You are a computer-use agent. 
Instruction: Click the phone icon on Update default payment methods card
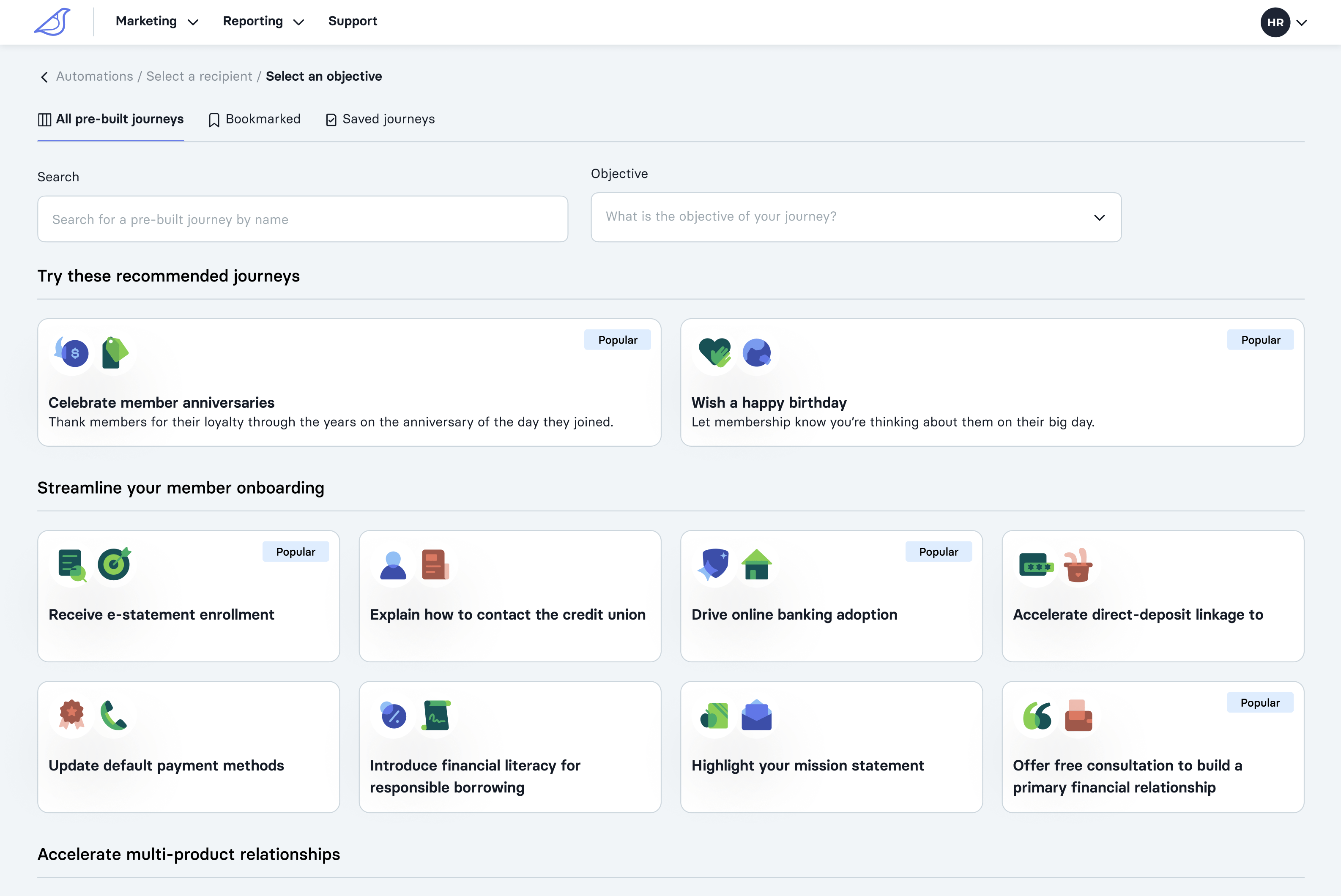tap(114, 716)
